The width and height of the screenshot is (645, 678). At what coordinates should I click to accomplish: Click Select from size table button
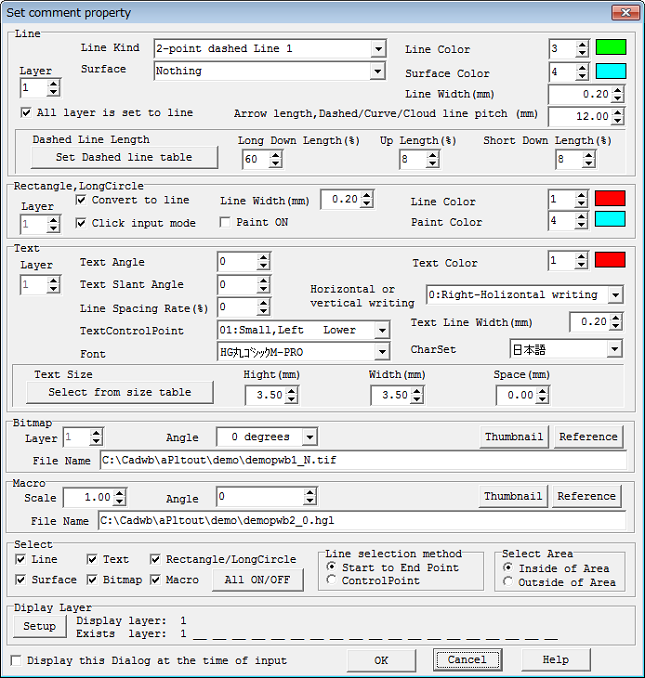(120, 392)
